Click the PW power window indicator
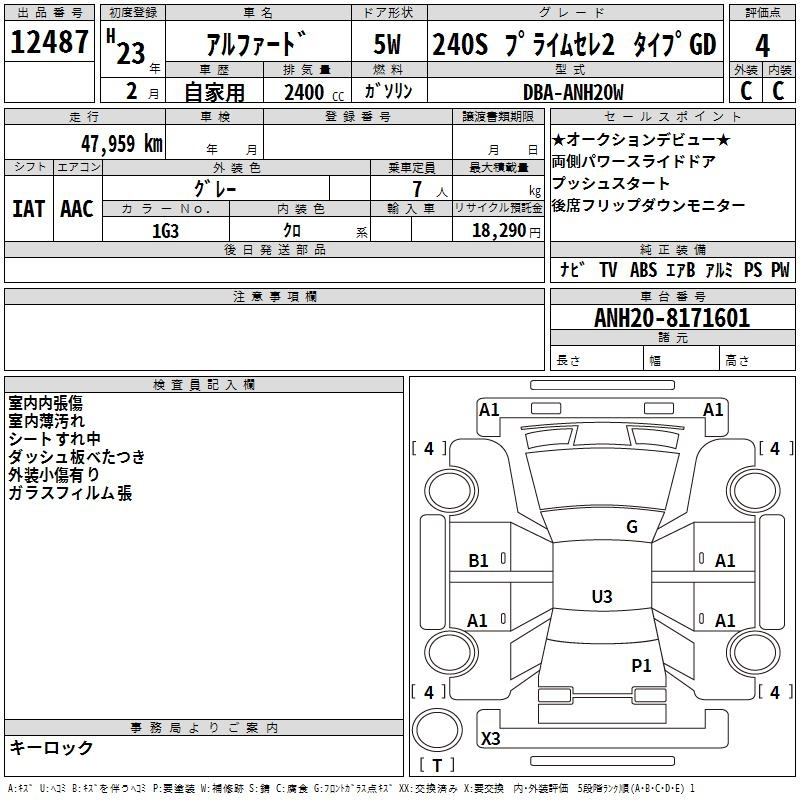 pos(780,270)
